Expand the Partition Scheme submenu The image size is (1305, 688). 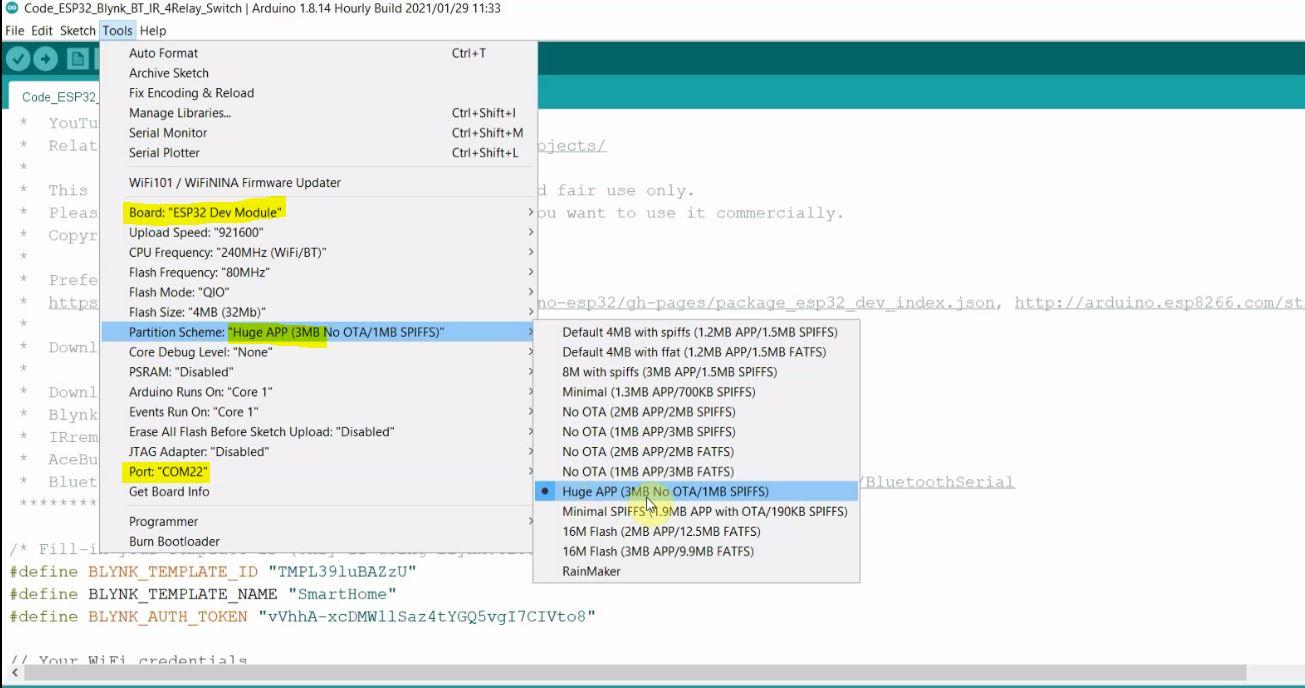(319, 332)
